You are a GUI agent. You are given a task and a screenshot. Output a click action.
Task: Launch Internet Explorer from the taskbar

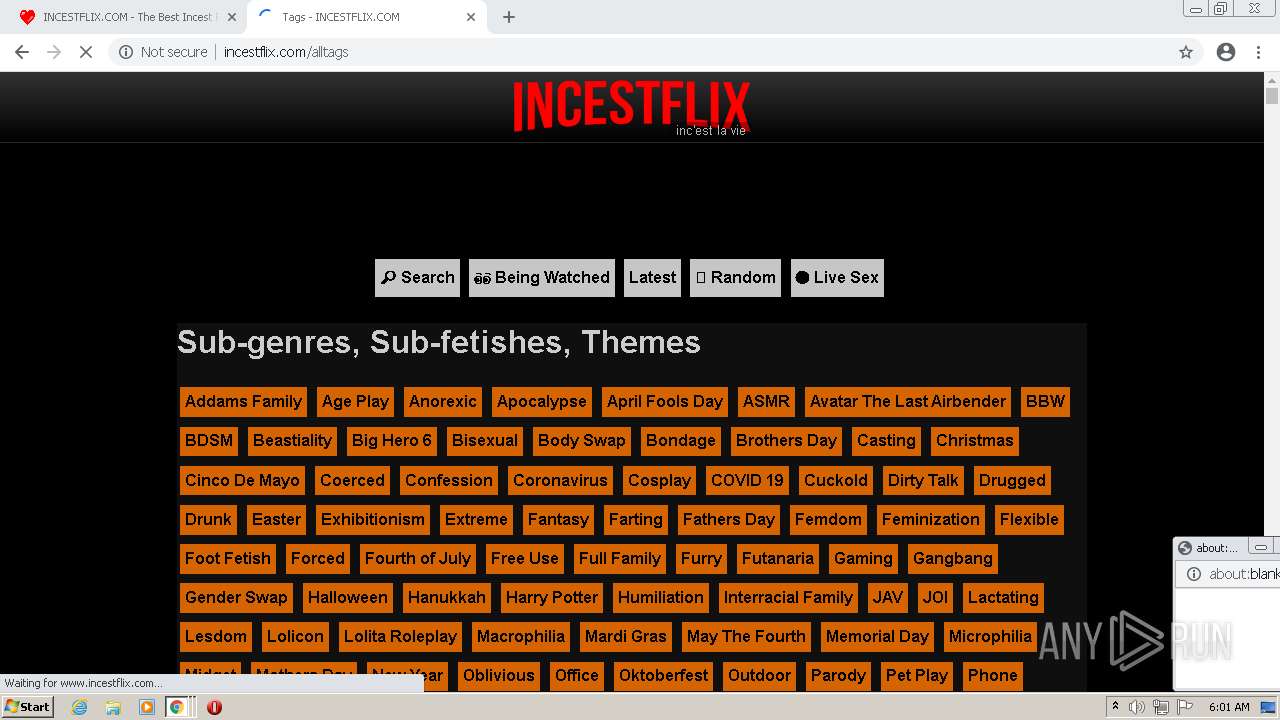click(79, 707)
